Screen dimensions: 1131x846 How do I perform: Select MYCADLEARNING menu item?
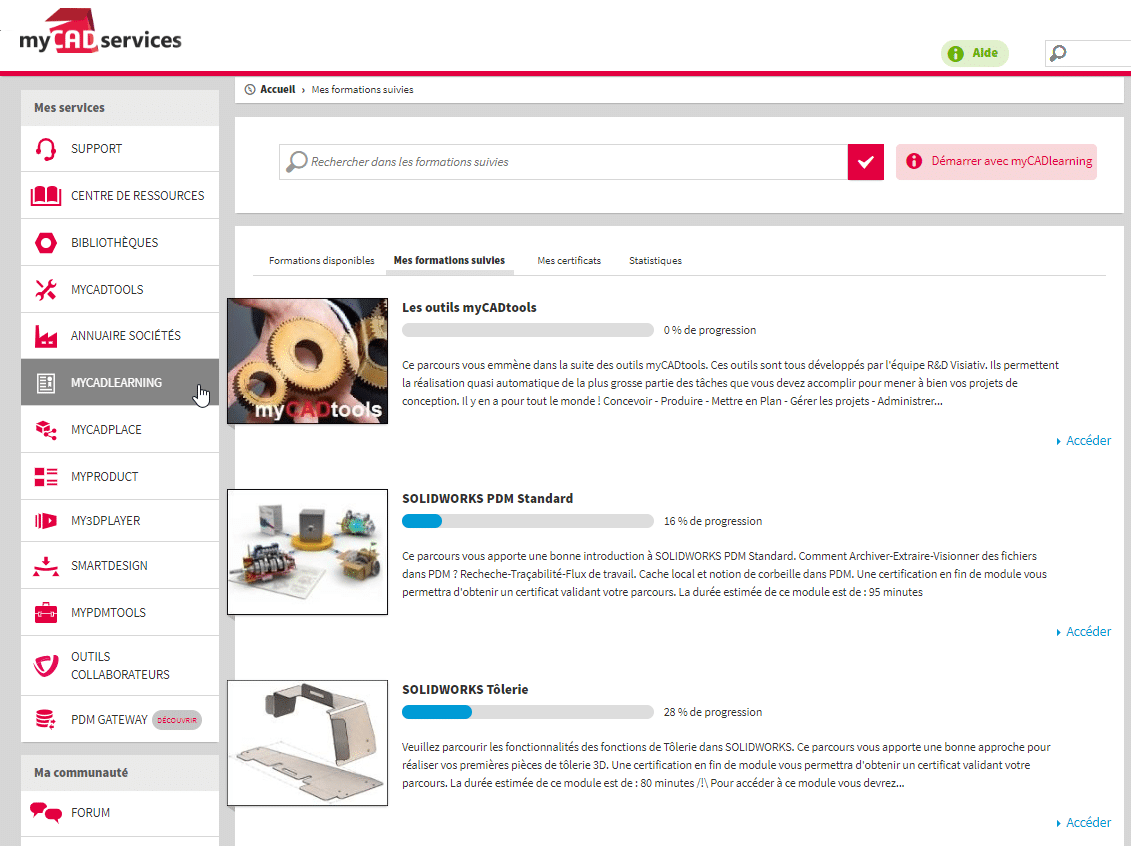pos(120,382)
